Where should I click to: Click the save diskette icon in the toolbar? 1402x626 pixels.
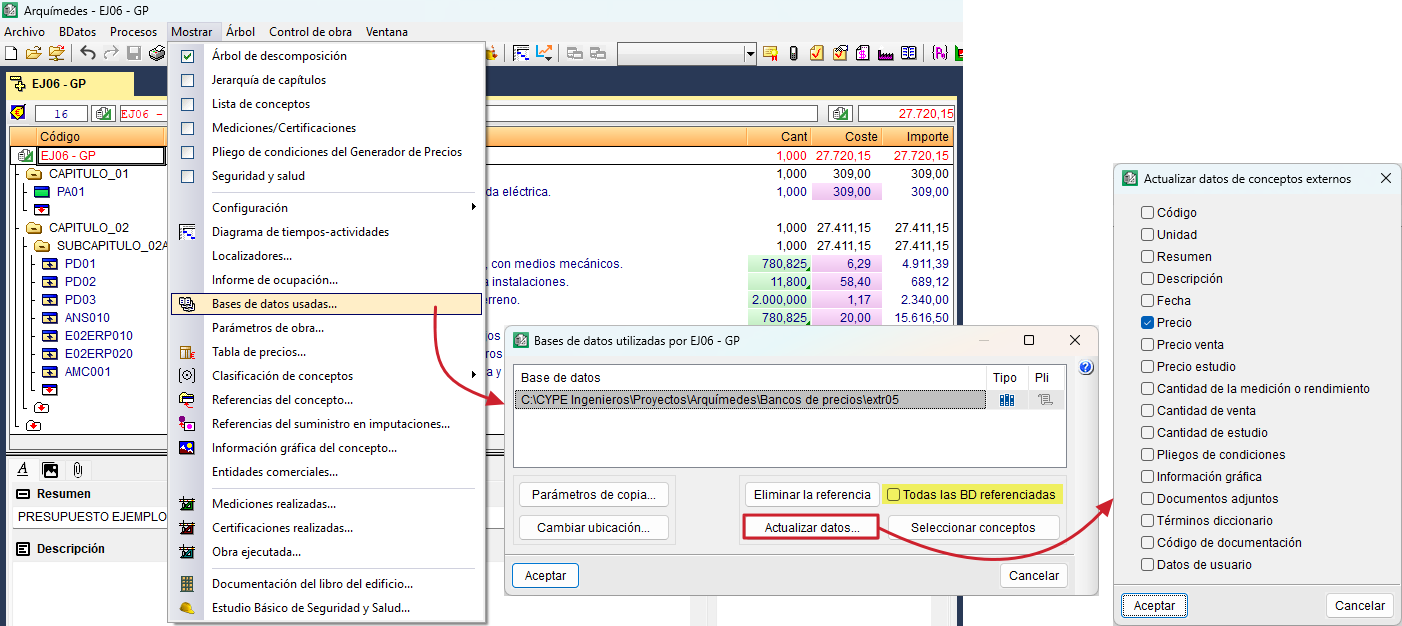(x=134, y=53)
